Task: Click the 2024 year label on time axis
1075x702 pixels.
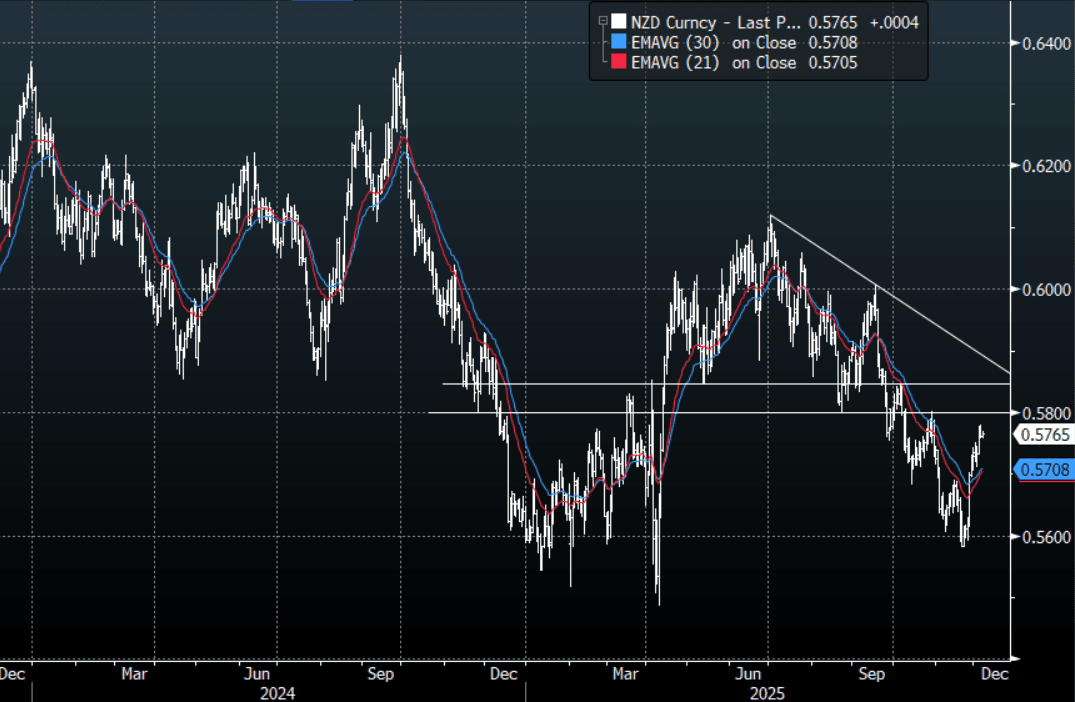Action: [277, 691]
